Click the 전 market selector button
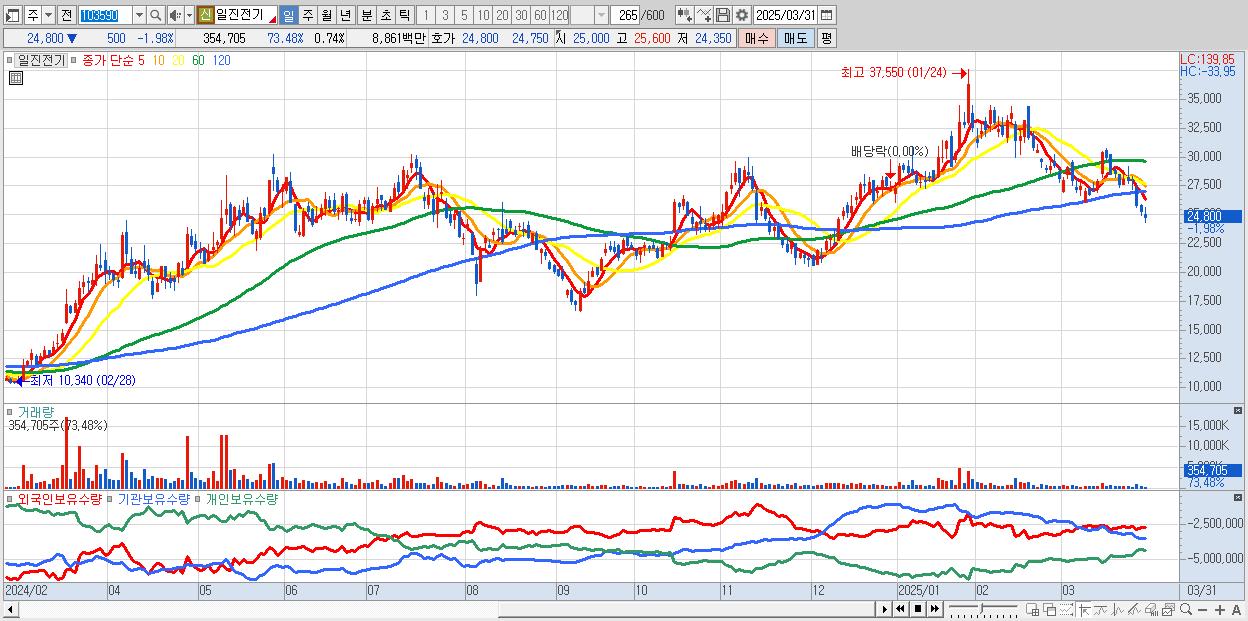 66,15
